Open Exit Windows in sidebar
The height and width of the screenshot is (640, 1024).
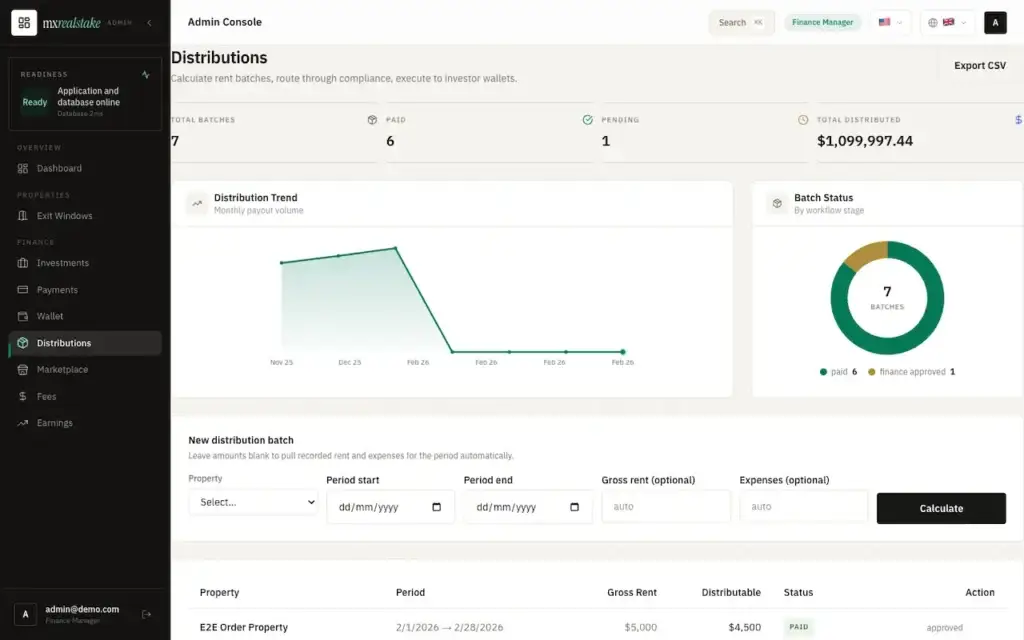tap(85, 216)
